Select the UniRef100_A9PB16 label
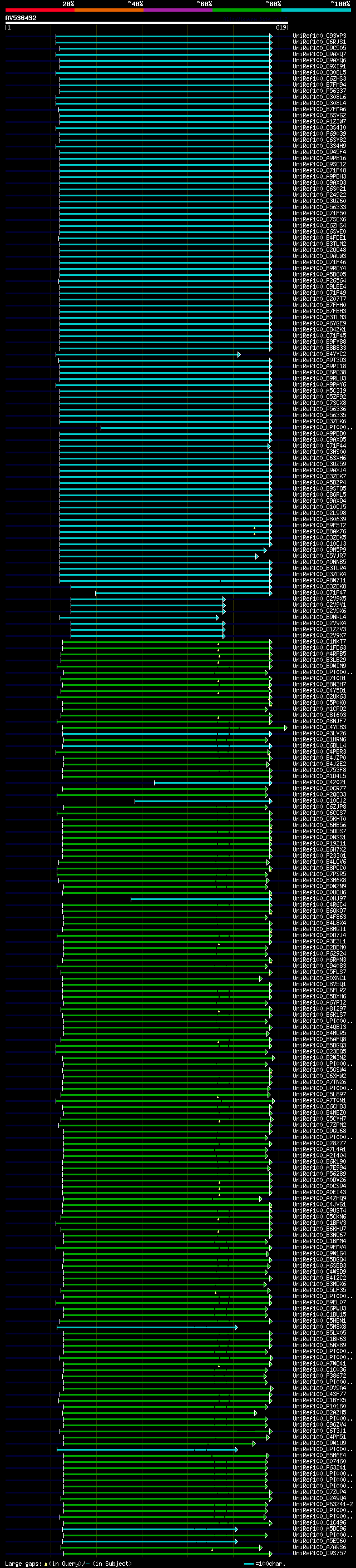 coord(319,159)
